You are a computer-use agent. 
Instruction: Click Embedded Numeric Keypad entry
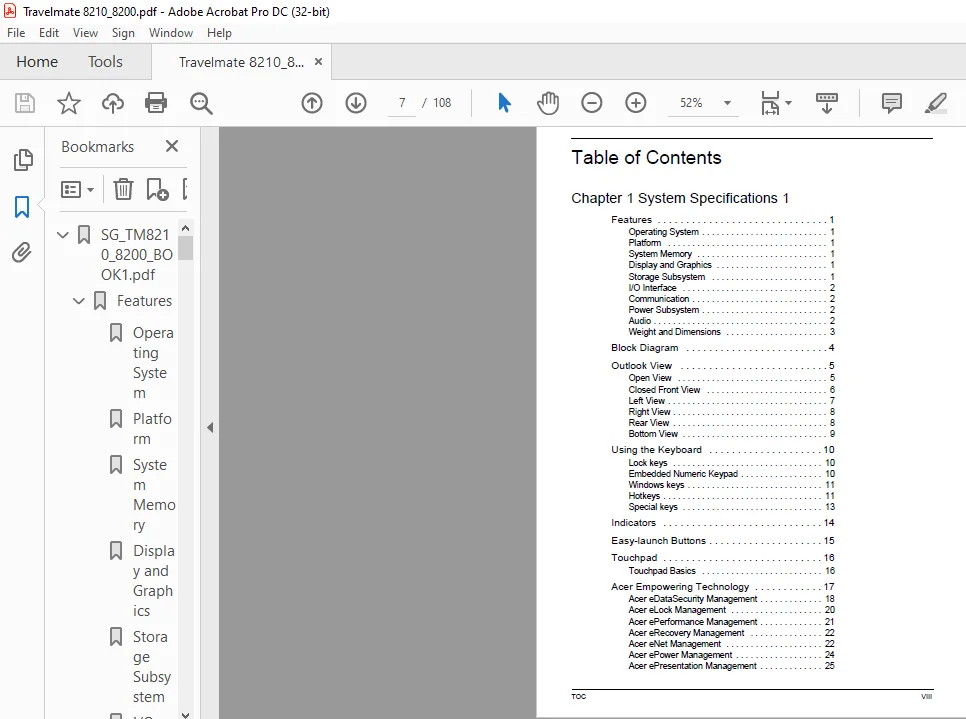[731, 474]
